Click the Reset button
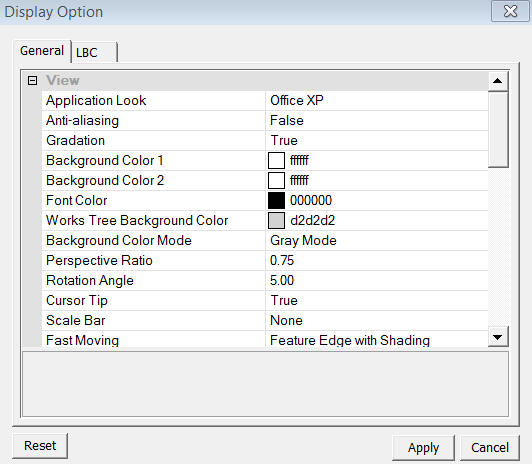Viewport: 532px width, 464px height. (x=40, y=446)
